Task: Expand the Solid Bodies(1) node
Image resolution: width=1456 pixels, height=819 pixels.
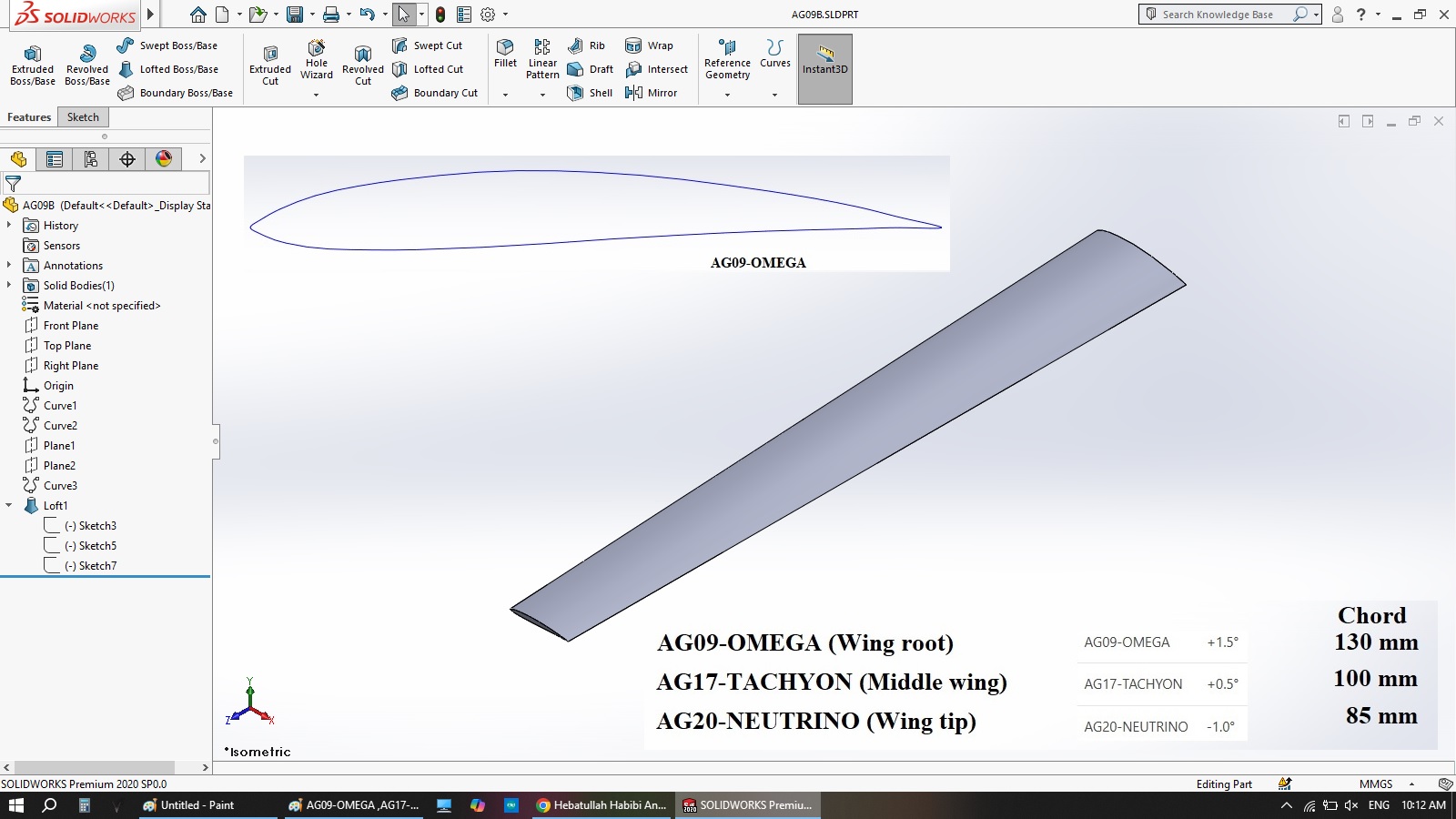Action: (9, 285)
